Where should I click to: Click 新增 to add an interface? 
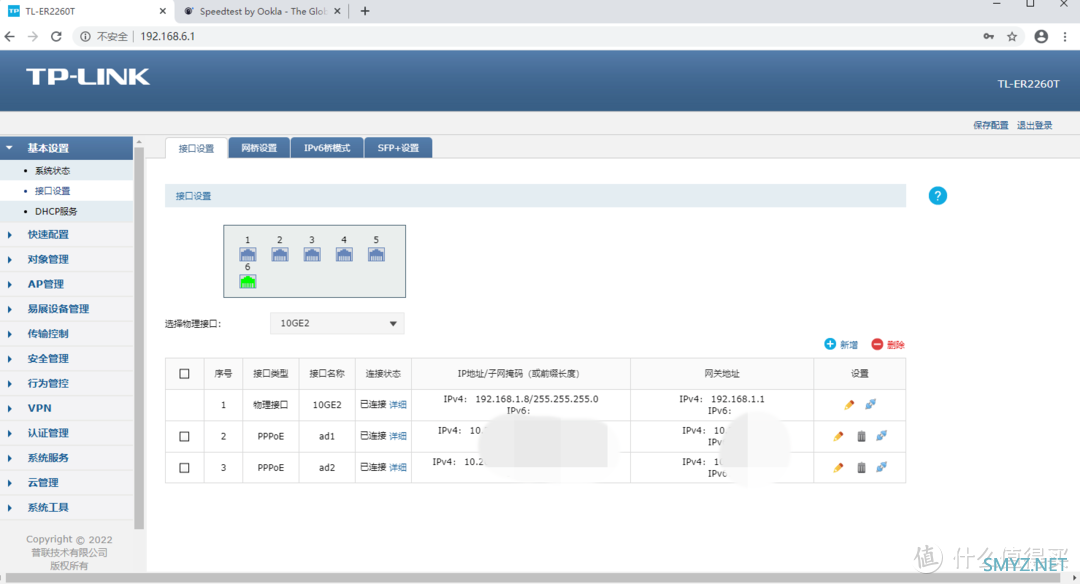(x=841, y=344)
